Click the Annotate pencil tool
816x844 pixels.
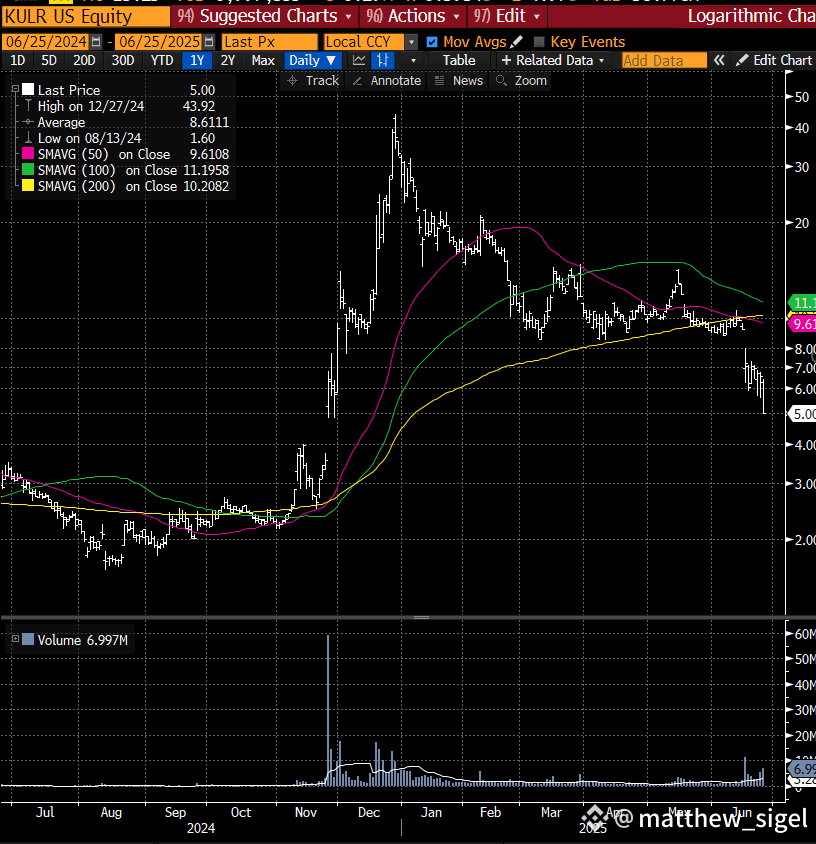pos(386,81)
